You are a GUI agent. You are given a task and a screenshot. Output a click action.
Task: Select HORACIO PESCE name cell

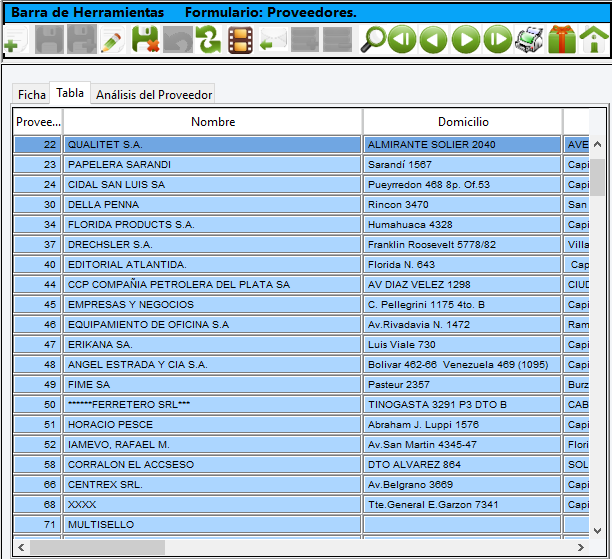coord(212,424)
